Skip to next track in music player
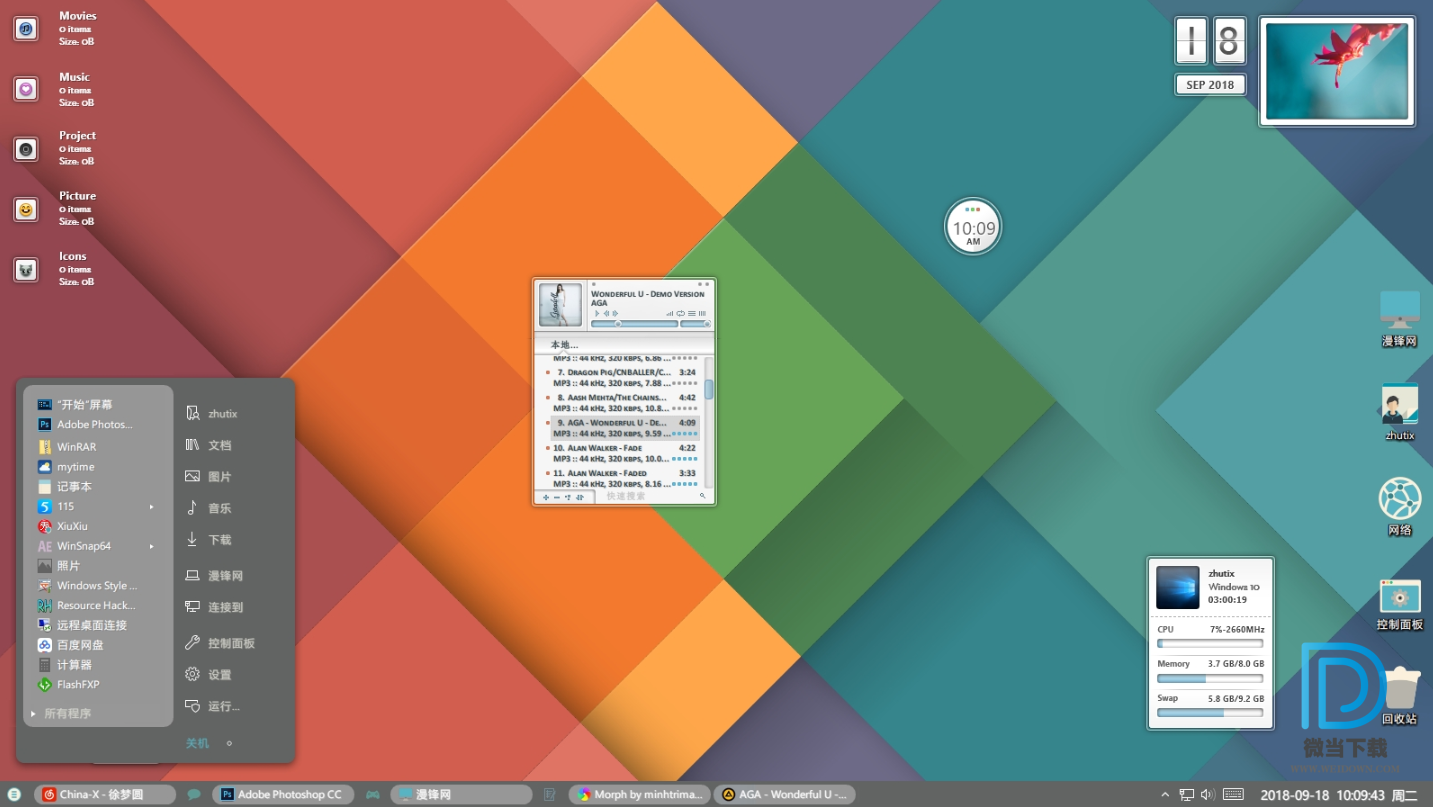1433x807 pixels. (615, 313)
